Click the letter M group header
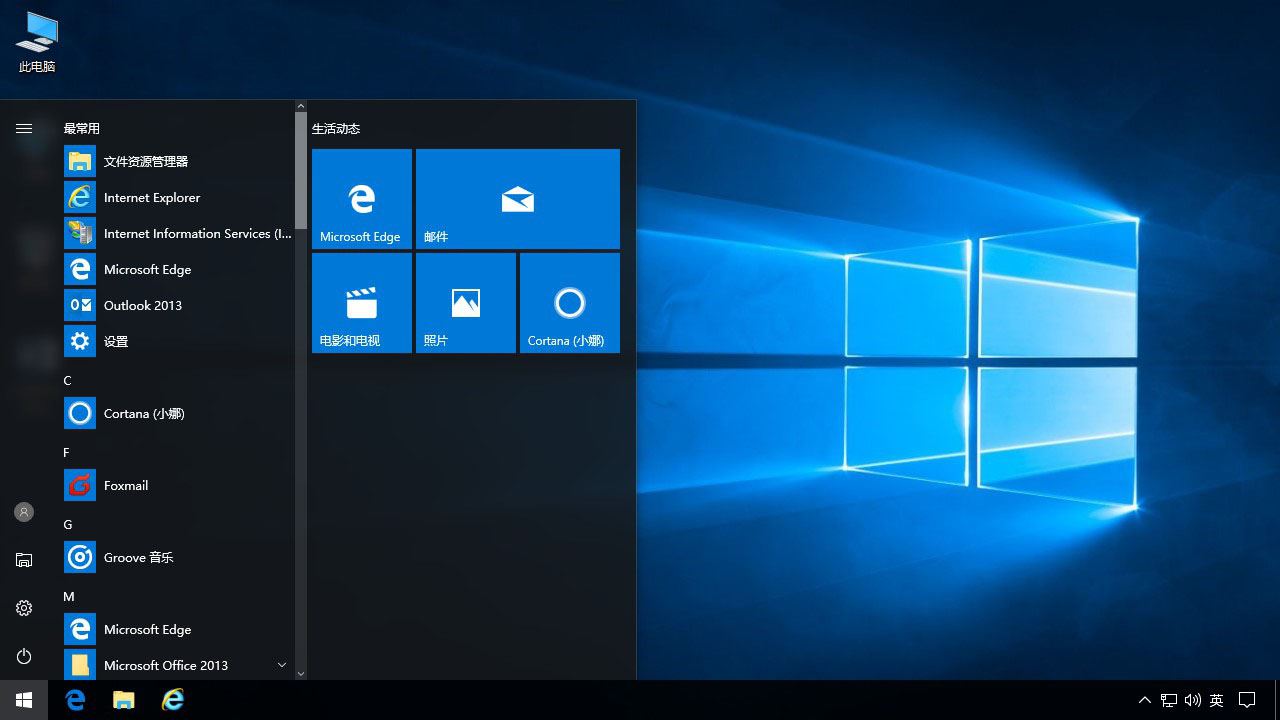The height and width of the screenshot is (720, 1280). point(69,596)
